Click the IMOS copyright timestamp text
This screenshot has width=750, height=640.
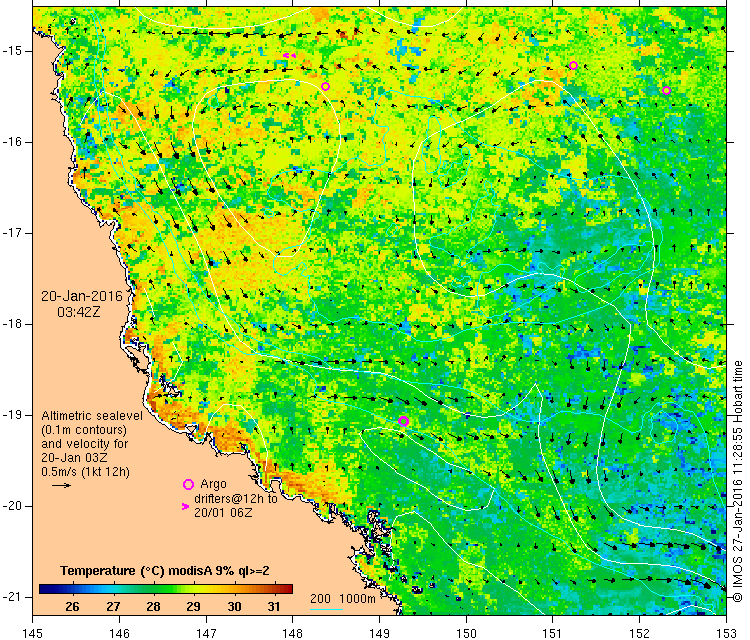click(x=738, y=482)
